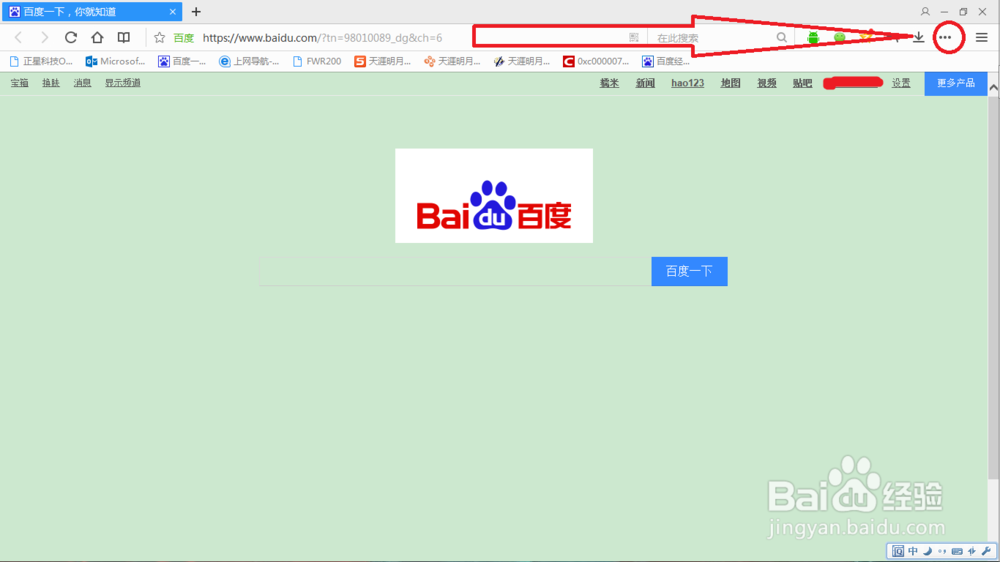Click the green 百度 site identity label
The image size is (1000, 562).
[184, 38]
